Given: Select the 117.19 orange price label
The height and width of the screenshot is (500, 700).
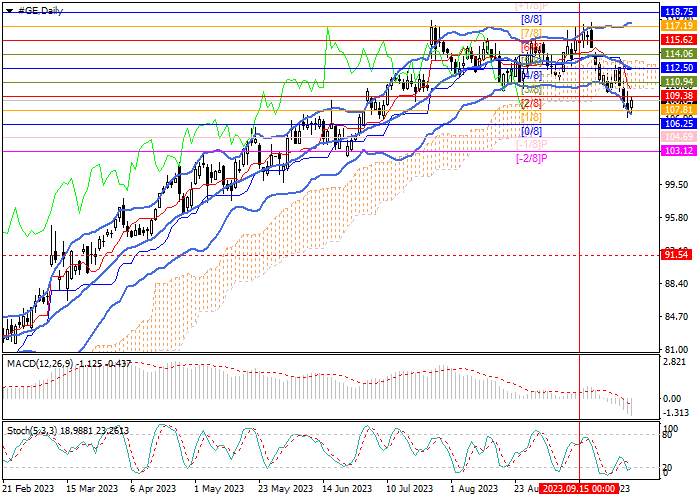Looking at the screenshot, I should click(678, 26).
